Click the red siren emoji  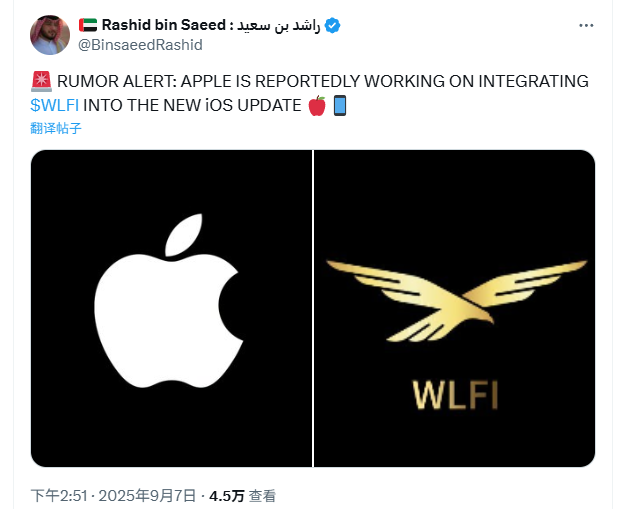tap(41, 81)
